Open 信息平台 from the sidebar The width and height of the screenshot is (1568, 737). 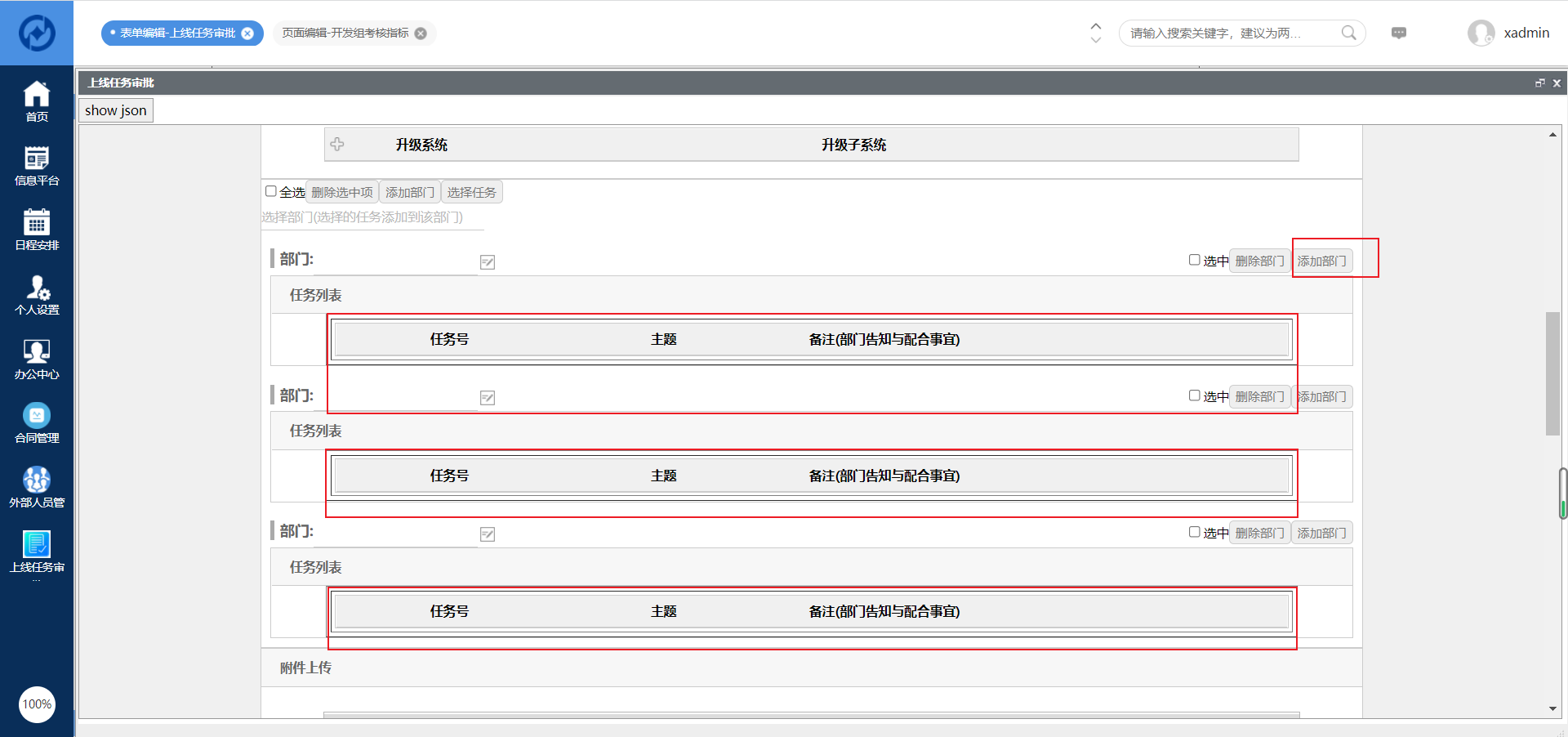click(37, 166)
